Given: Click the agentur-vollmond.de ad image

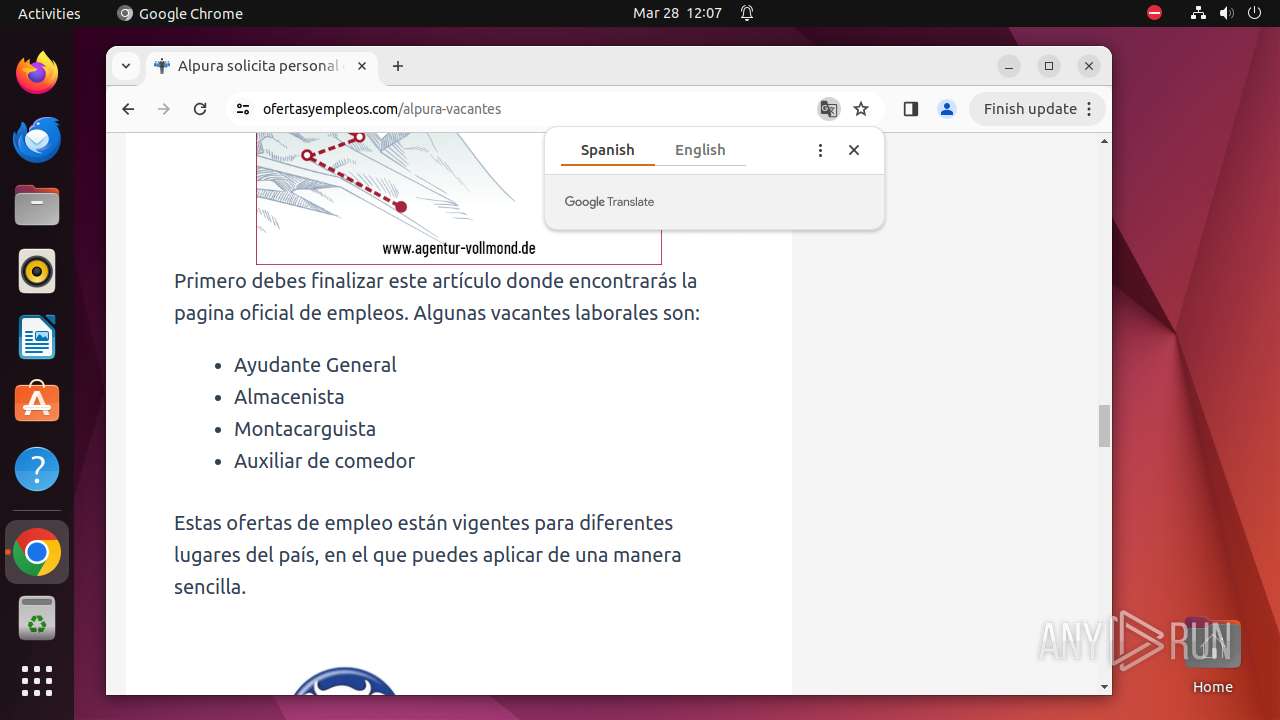Looking at the screenshot, I should click(x=458, y=198).
